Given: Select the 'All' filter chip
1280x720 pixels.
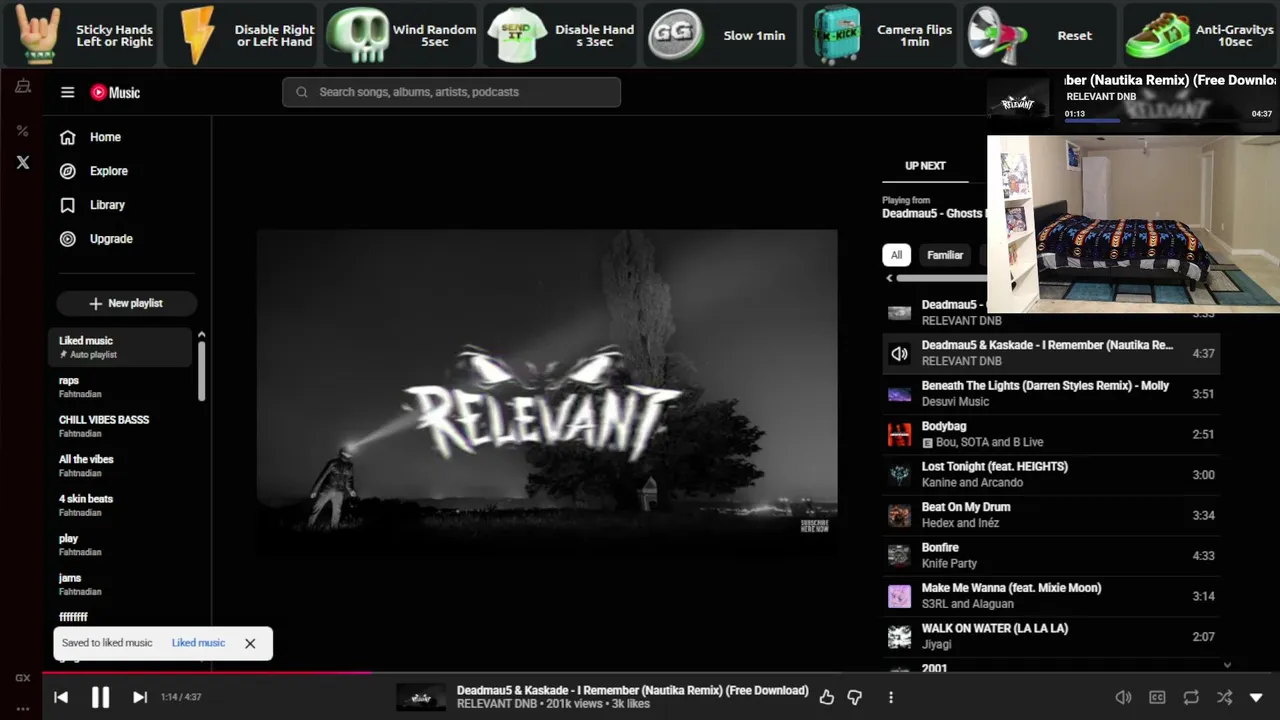Looking at the screenshot, I should [x=896, y=255].
